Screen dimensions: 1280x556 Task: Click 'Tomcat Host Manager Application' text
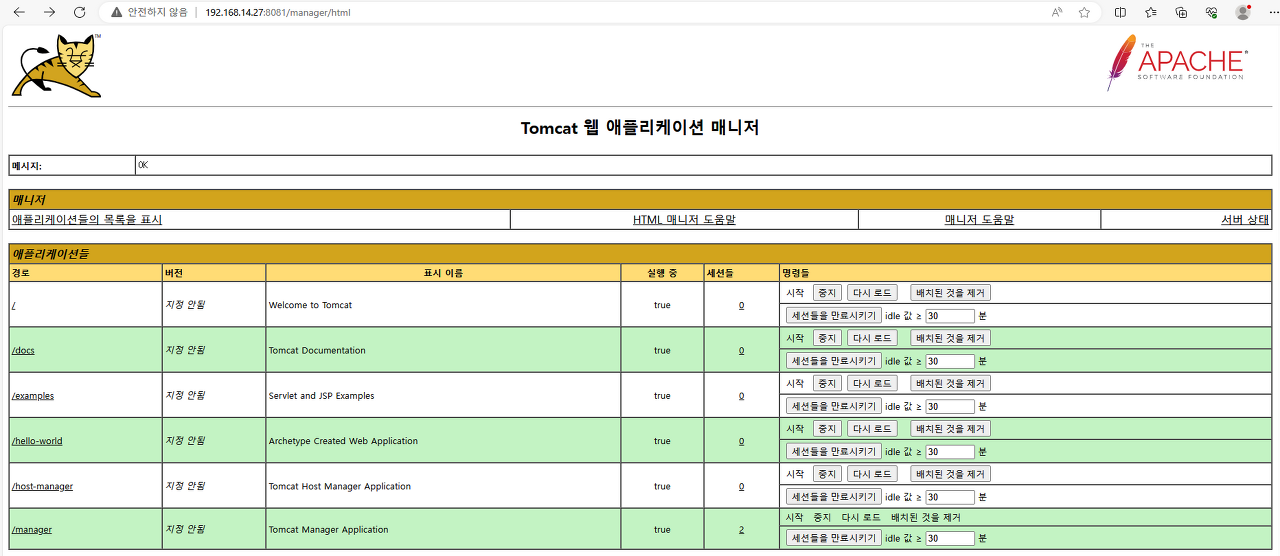pyautogui.click(x=340, y=487)
